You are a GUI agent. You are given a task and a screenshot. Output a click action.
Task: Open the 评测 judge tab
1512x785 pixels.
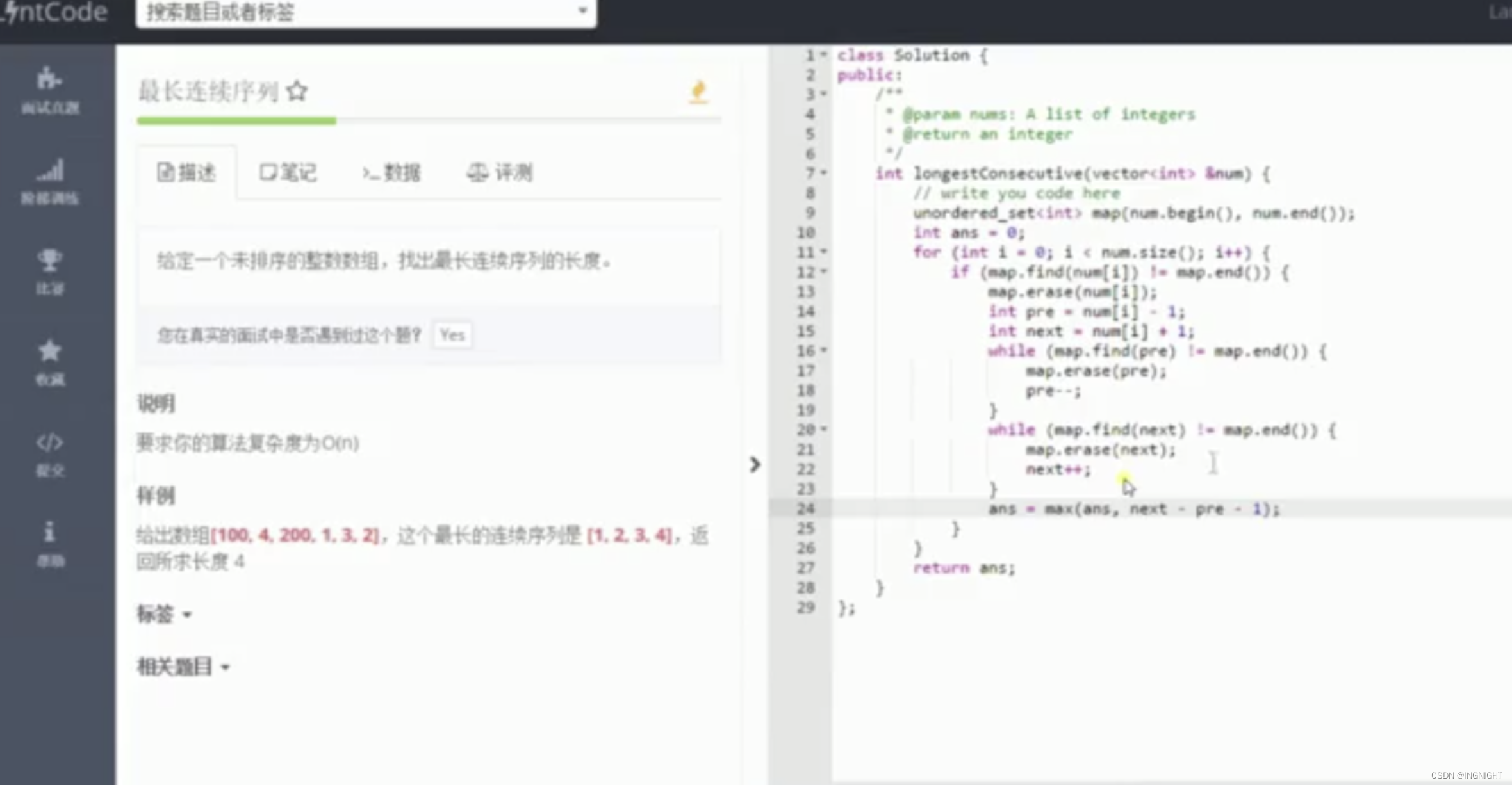pos(500,172)
